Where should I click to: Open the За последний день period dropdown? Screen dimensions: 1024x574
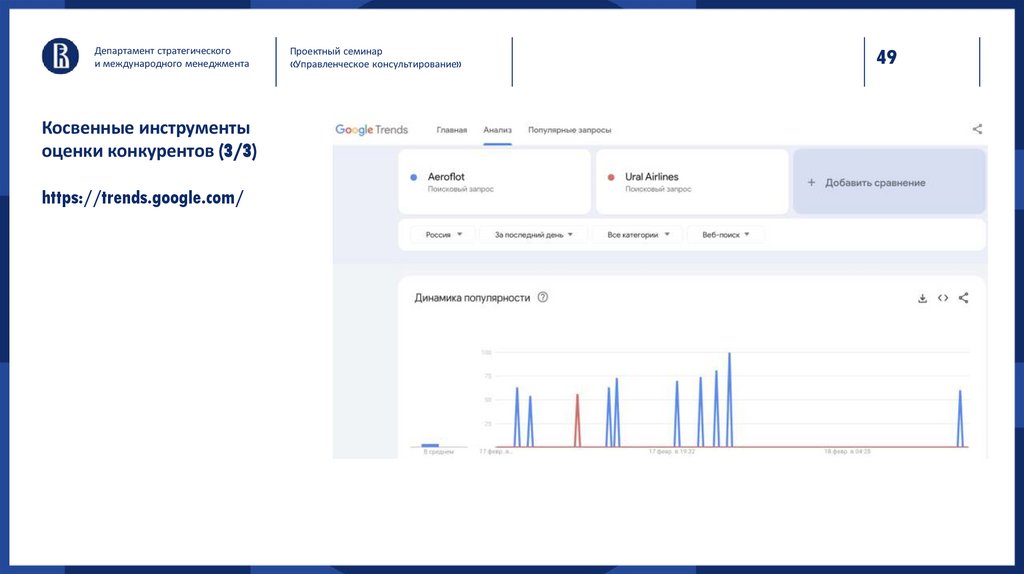coord(534,234)
